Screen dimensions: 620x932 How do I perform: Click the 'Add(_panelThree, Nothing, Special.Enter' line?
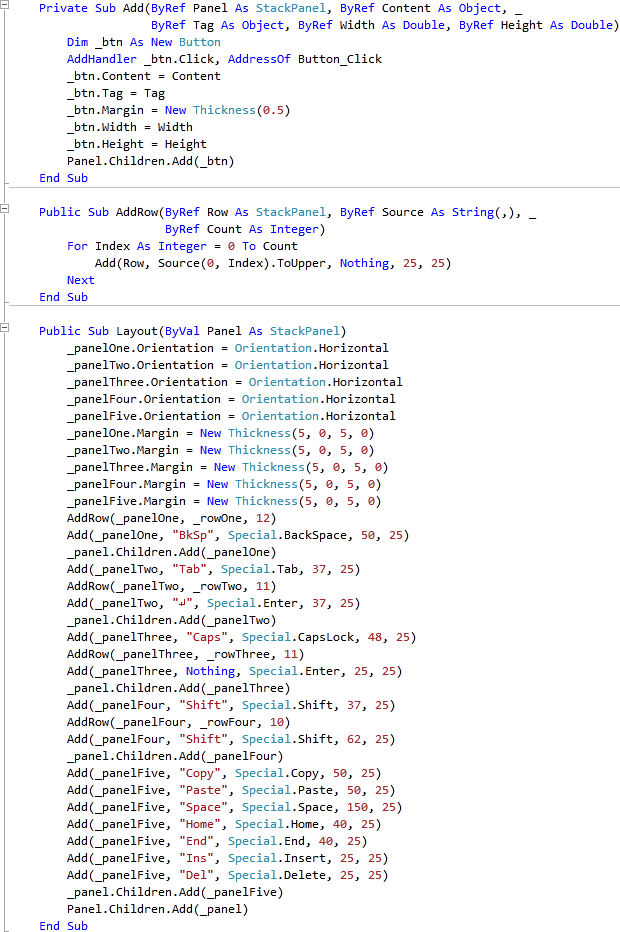pos(235,671)
